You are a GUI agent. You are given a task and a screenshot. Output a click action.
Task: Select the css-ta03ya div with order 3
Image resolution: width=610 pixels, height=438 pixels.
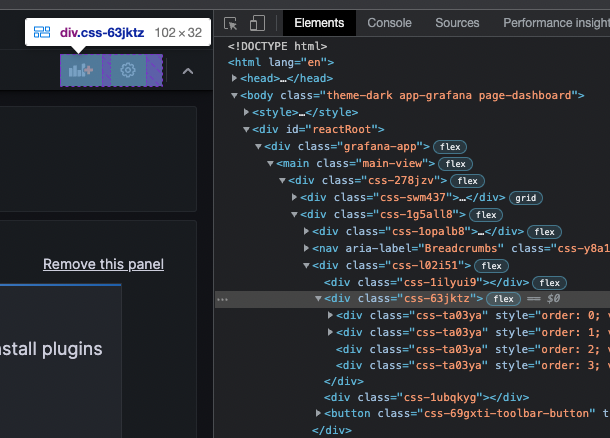473,365
